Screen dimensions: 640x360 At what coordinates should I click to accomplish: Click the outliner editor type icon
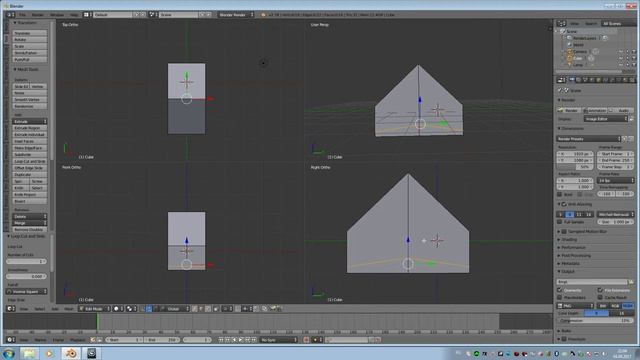click(561, 24)
